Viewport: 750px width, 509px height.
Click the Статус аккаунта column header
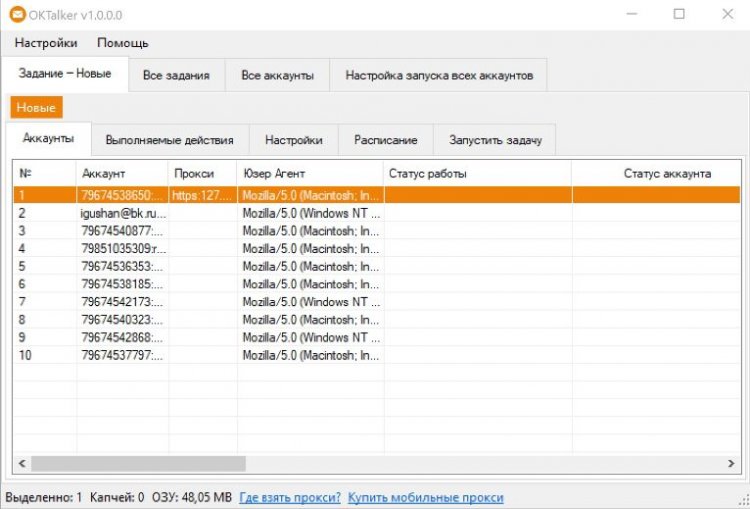tap(666, 174)
